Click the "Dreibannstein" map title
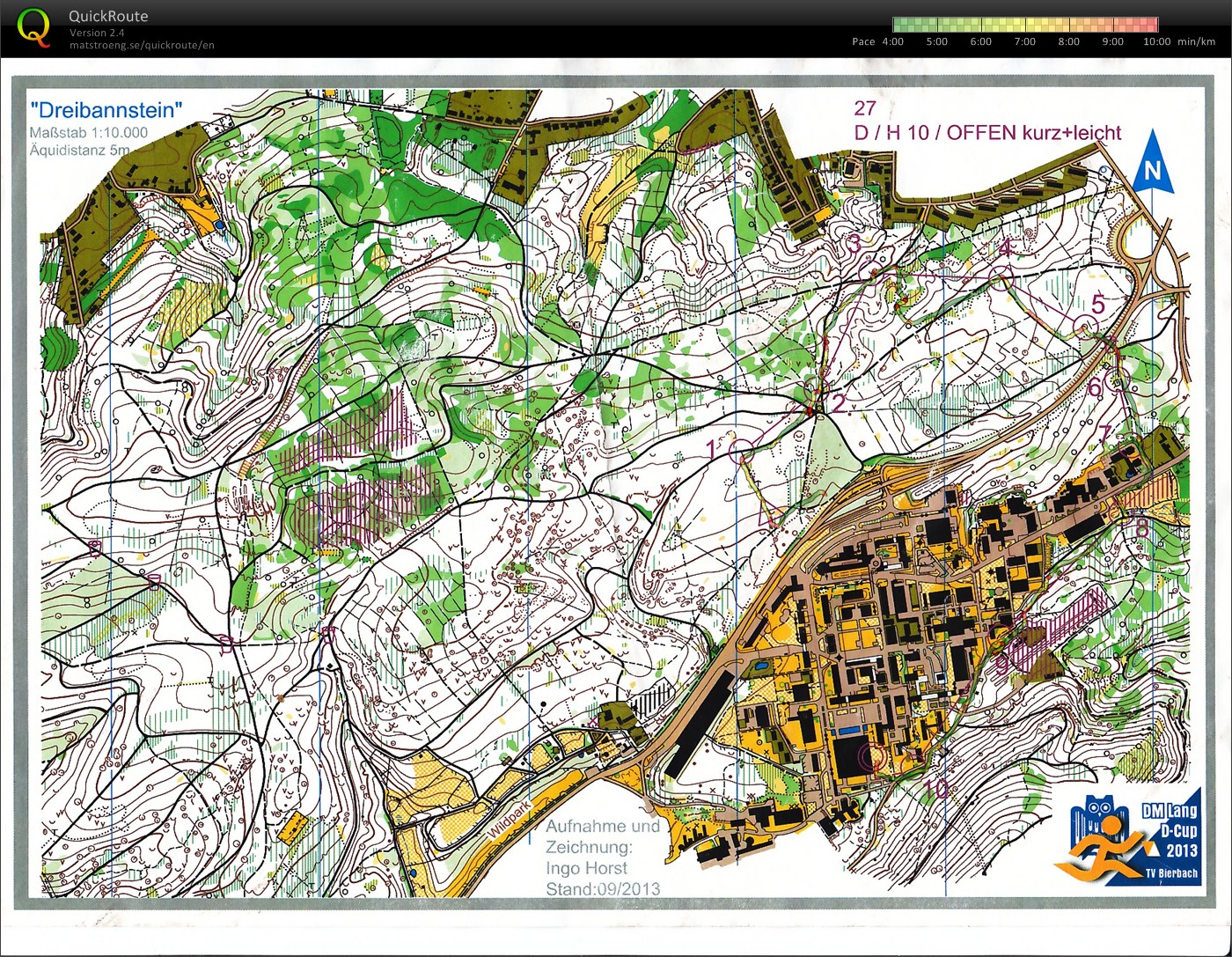Viewport: 1232px width, 957px height. coord(106,110)
